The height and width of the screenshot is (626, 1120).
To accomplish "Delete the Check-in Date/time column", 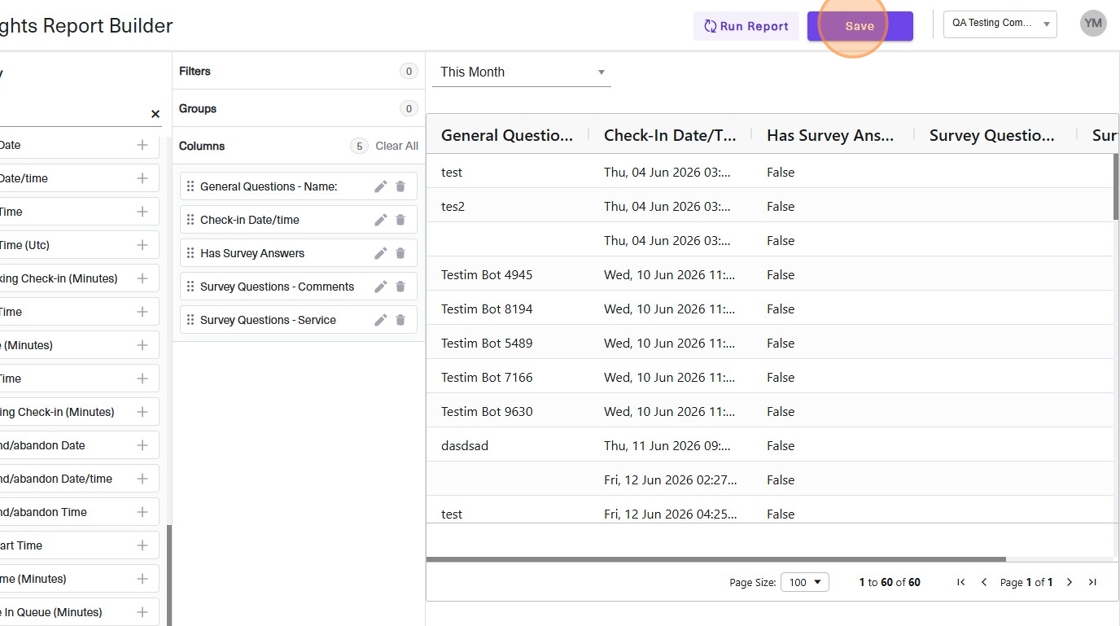I will pyautogui.click(x=400, y=220).
